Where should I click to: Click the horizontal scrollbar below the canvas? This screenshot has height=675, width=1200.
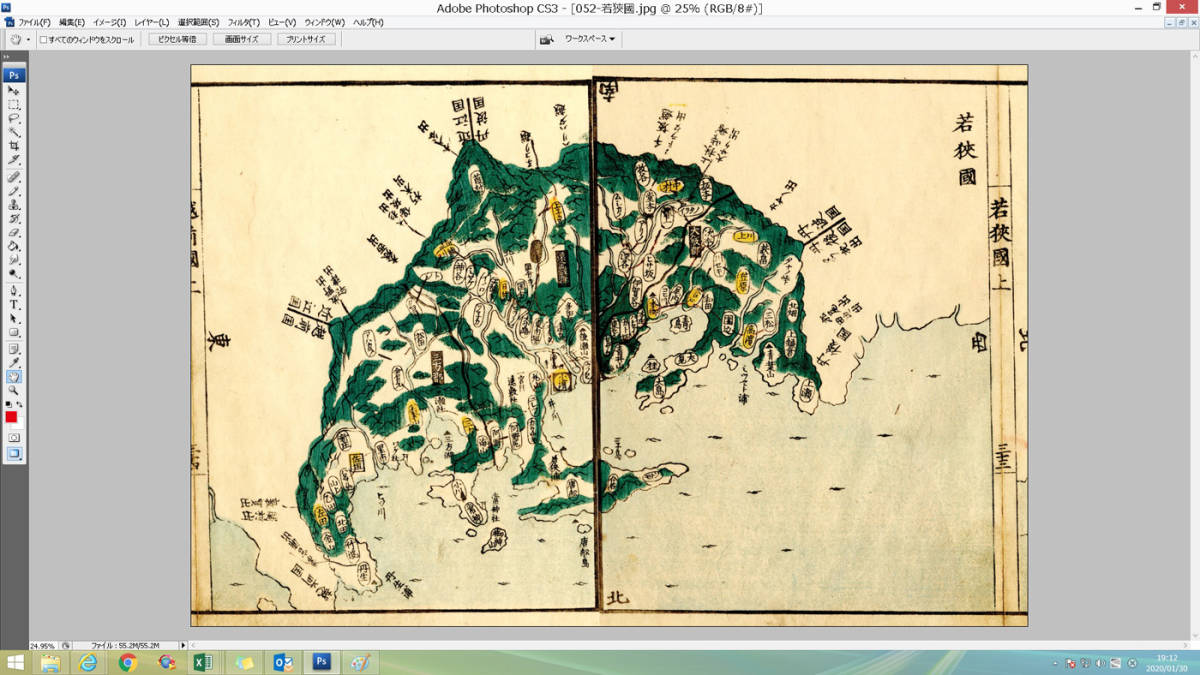click(x=690, y=646)
